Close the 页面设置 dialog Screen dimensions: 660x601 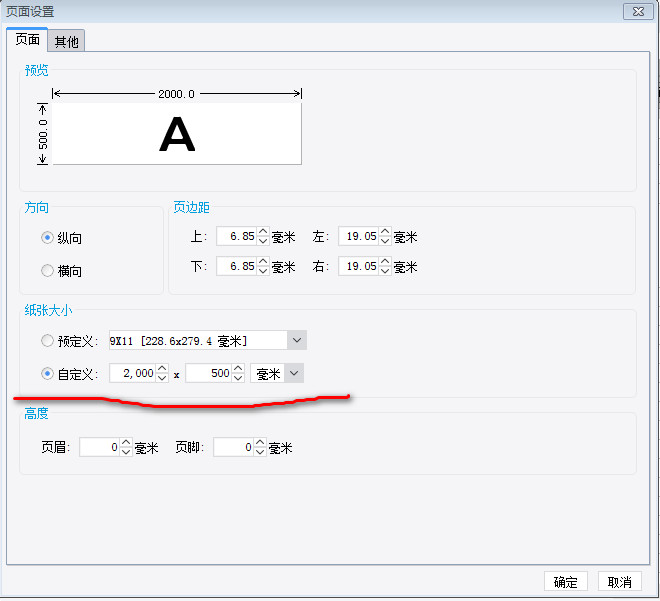(638, 11)
